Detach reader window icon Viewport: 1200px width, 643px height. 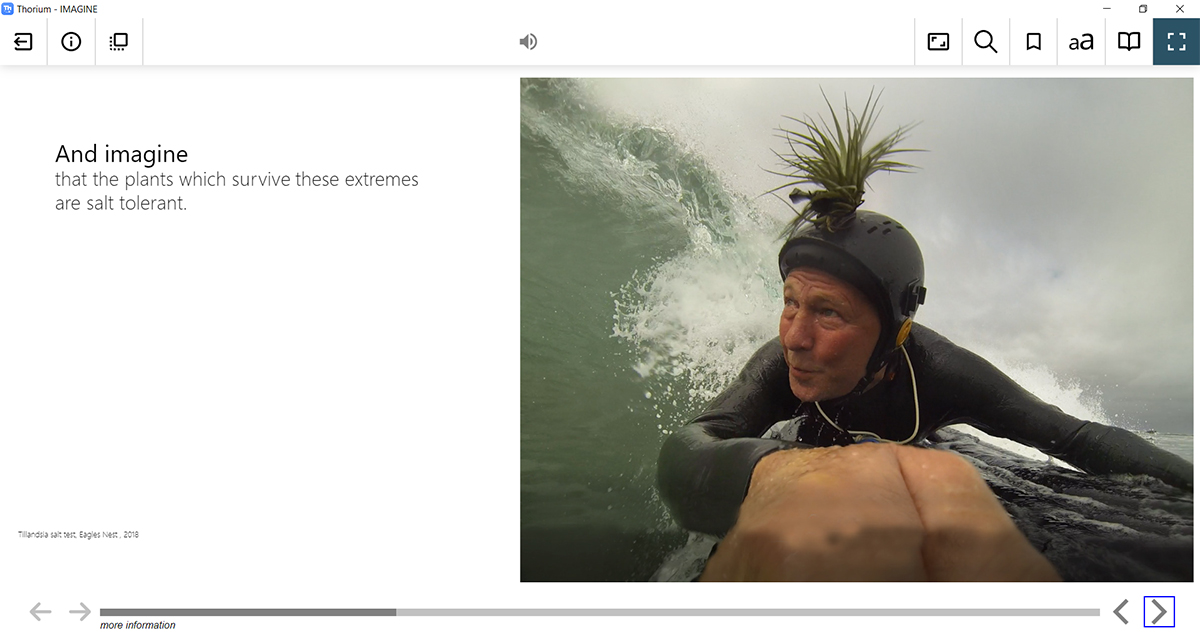[119, 42]
